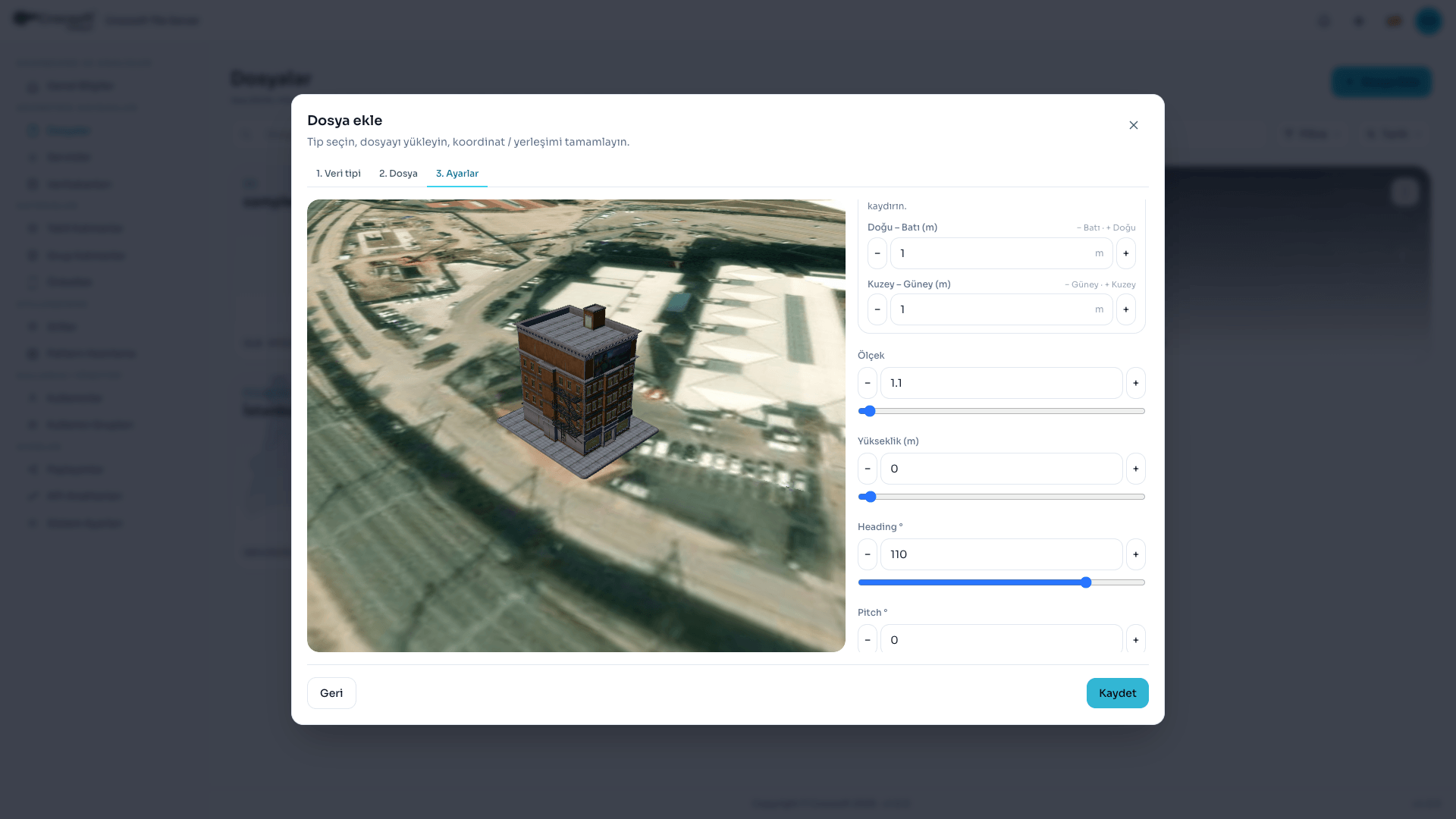Viewport: 1456px width, 819px height.
Task: Select the 3. Ayarlar tab
Action: pos(457,174)
